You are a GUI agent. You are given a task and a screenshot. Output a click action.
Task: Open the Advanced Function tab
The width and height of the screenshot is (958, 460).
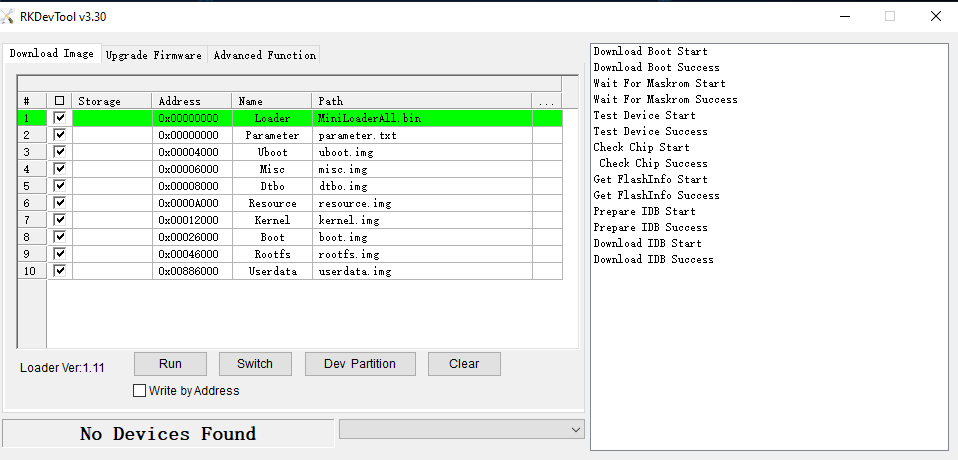(264, 55)
